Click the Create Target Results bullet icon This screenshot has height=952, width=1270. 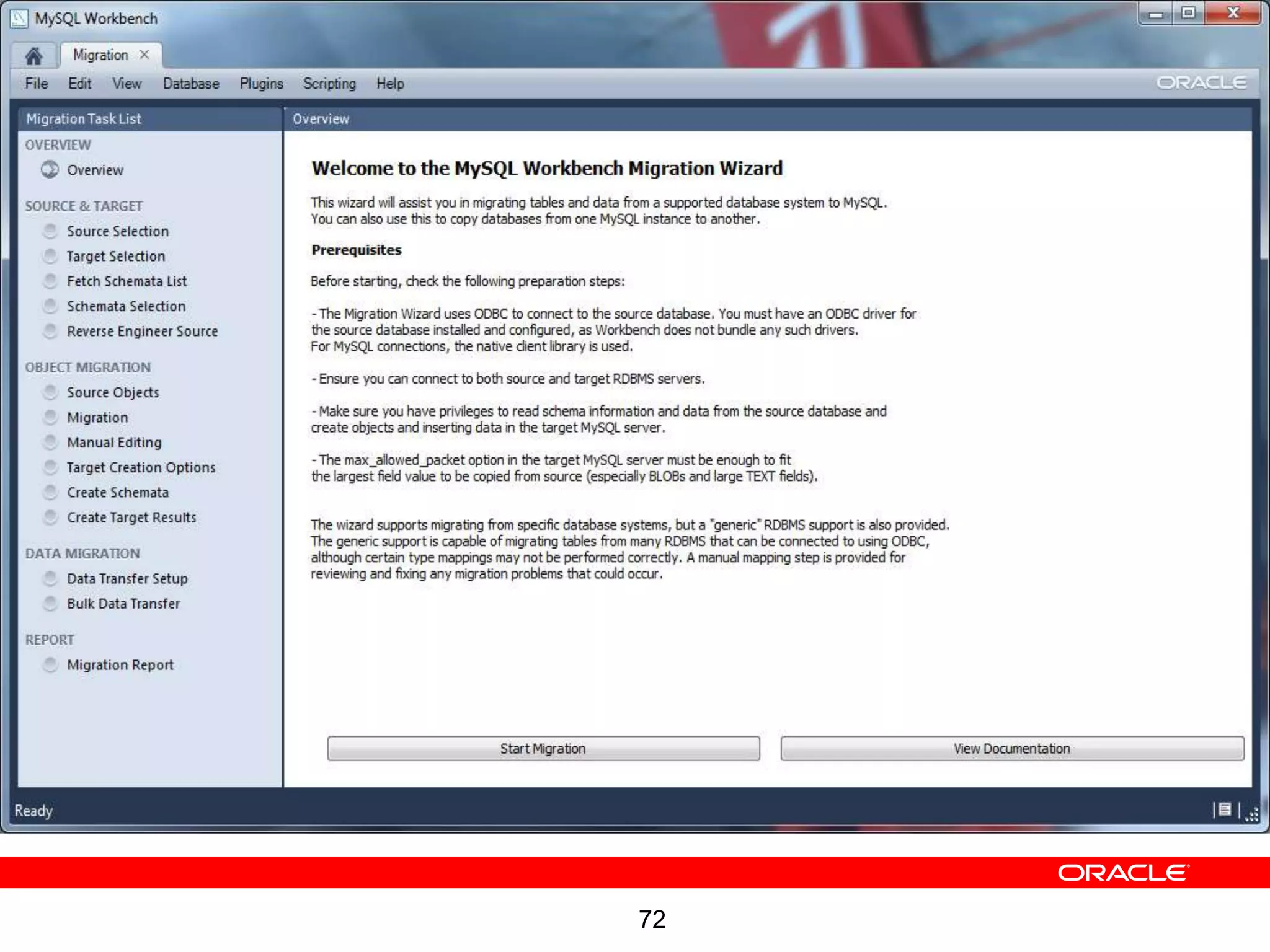pos(51,516)
